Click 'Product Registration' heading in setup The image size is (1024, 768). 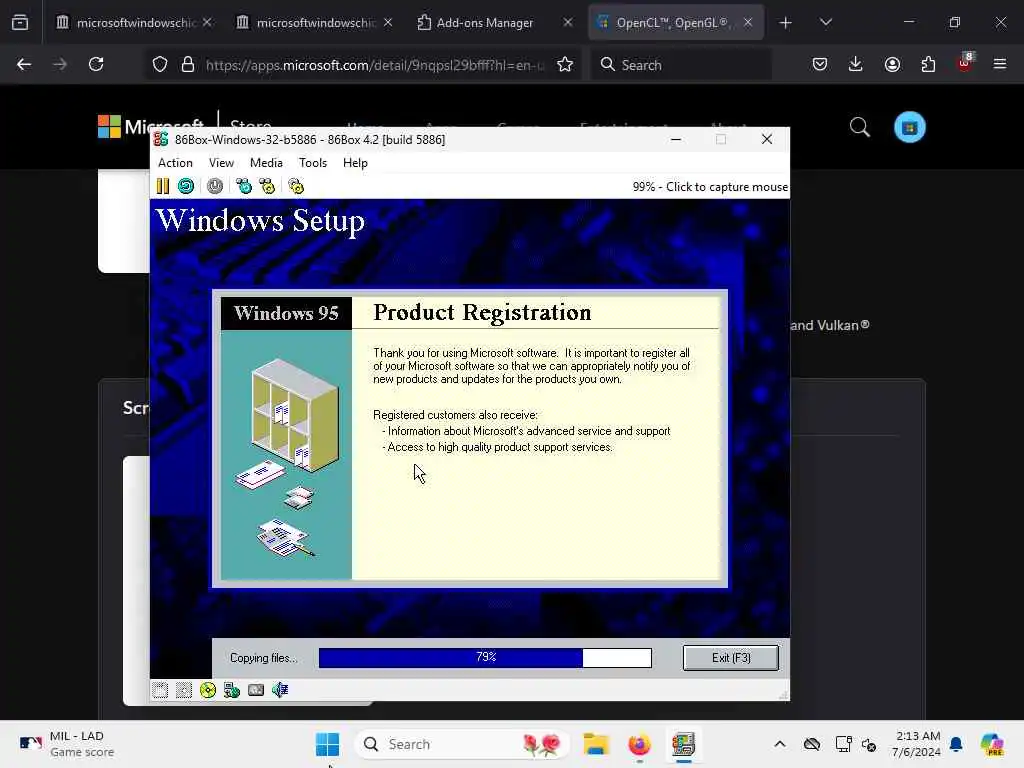pos(482,312)
